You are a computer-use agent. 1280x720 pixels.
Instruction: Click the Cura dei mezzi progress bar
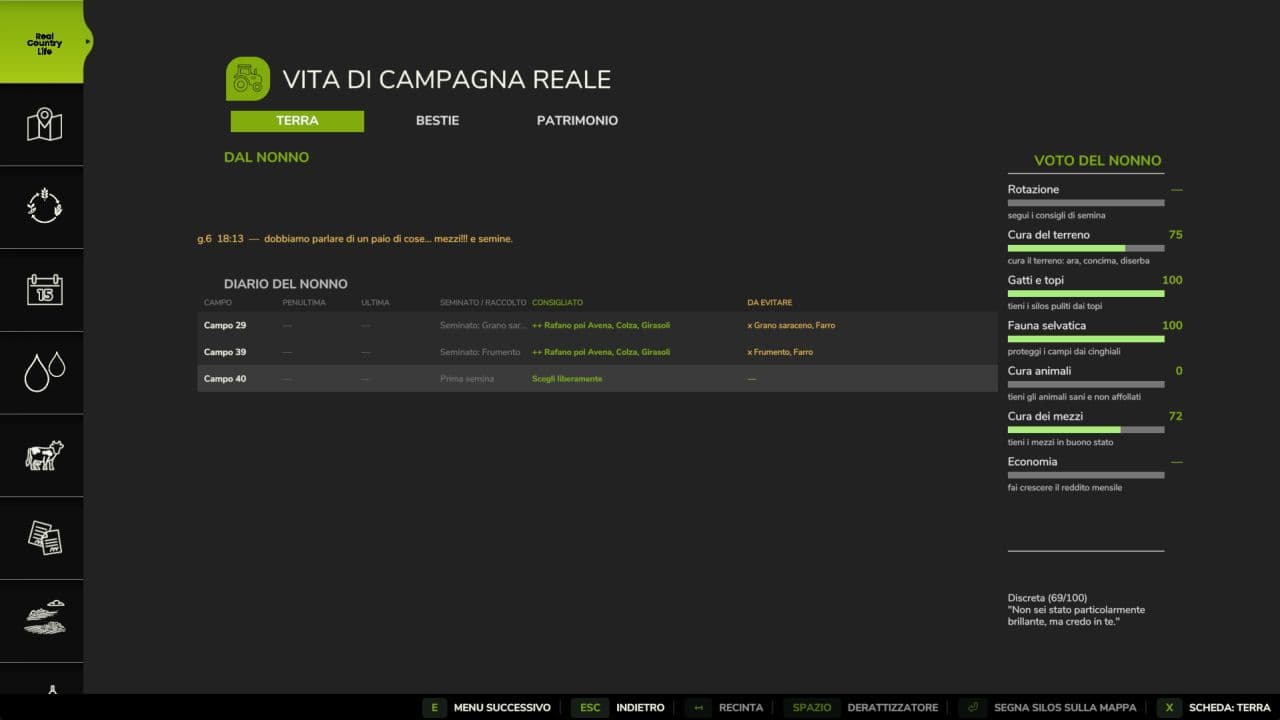click(1086, 430)
